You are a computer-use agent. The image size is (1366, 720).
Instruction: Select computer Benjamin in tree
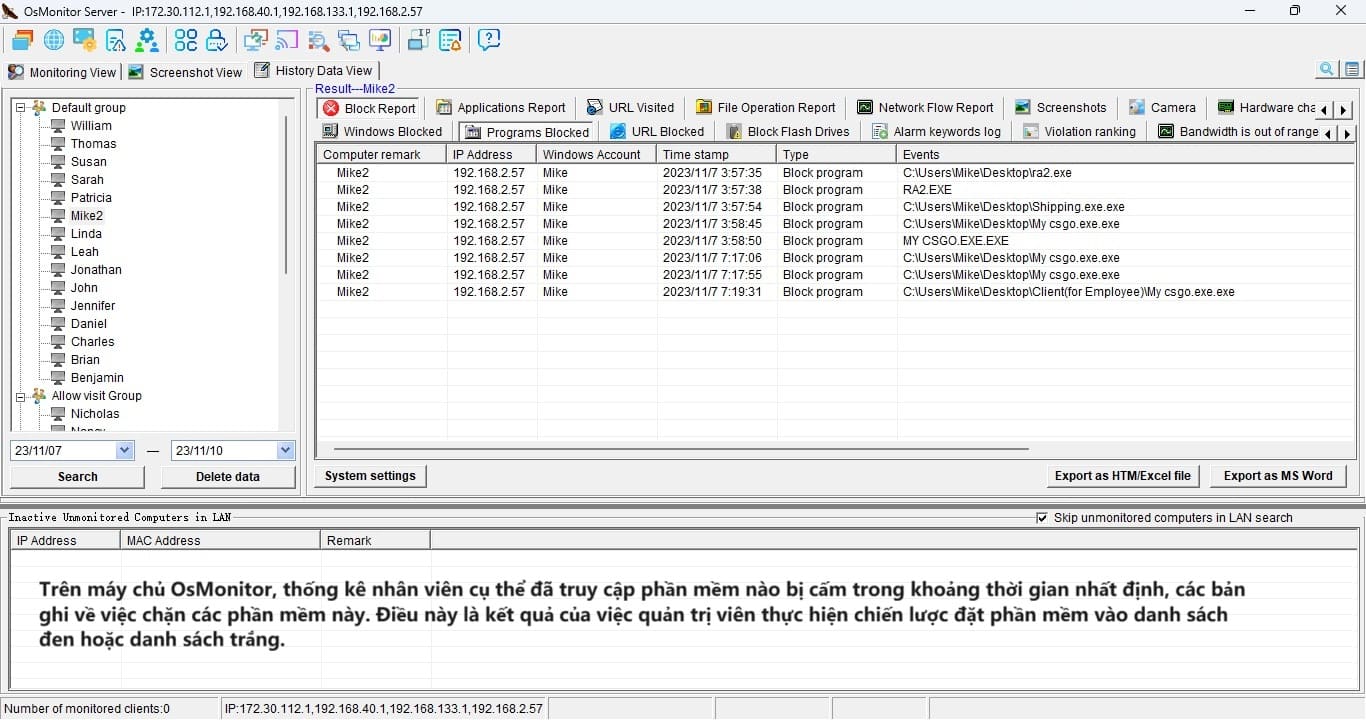[97, 378]
